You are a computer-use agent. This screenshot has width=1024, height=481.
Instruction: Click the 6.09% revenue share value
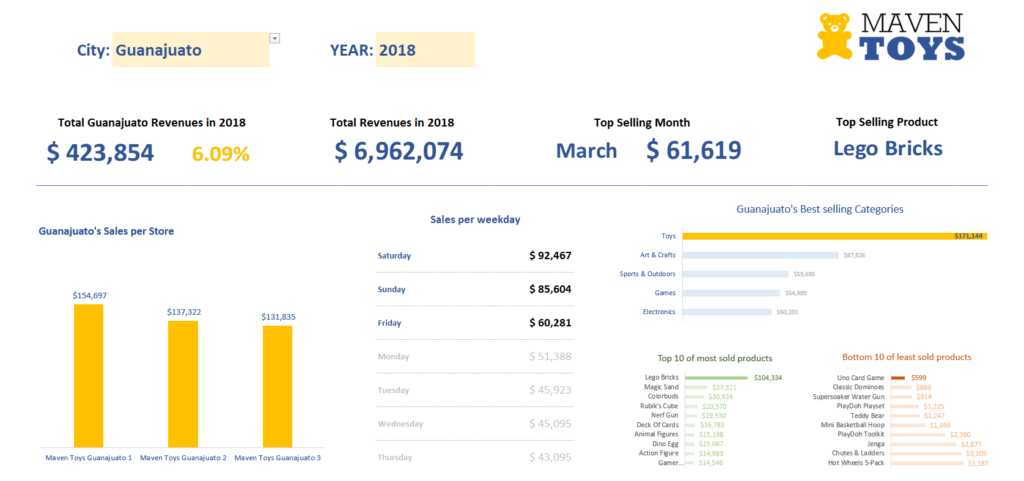(x=221, y=154)
